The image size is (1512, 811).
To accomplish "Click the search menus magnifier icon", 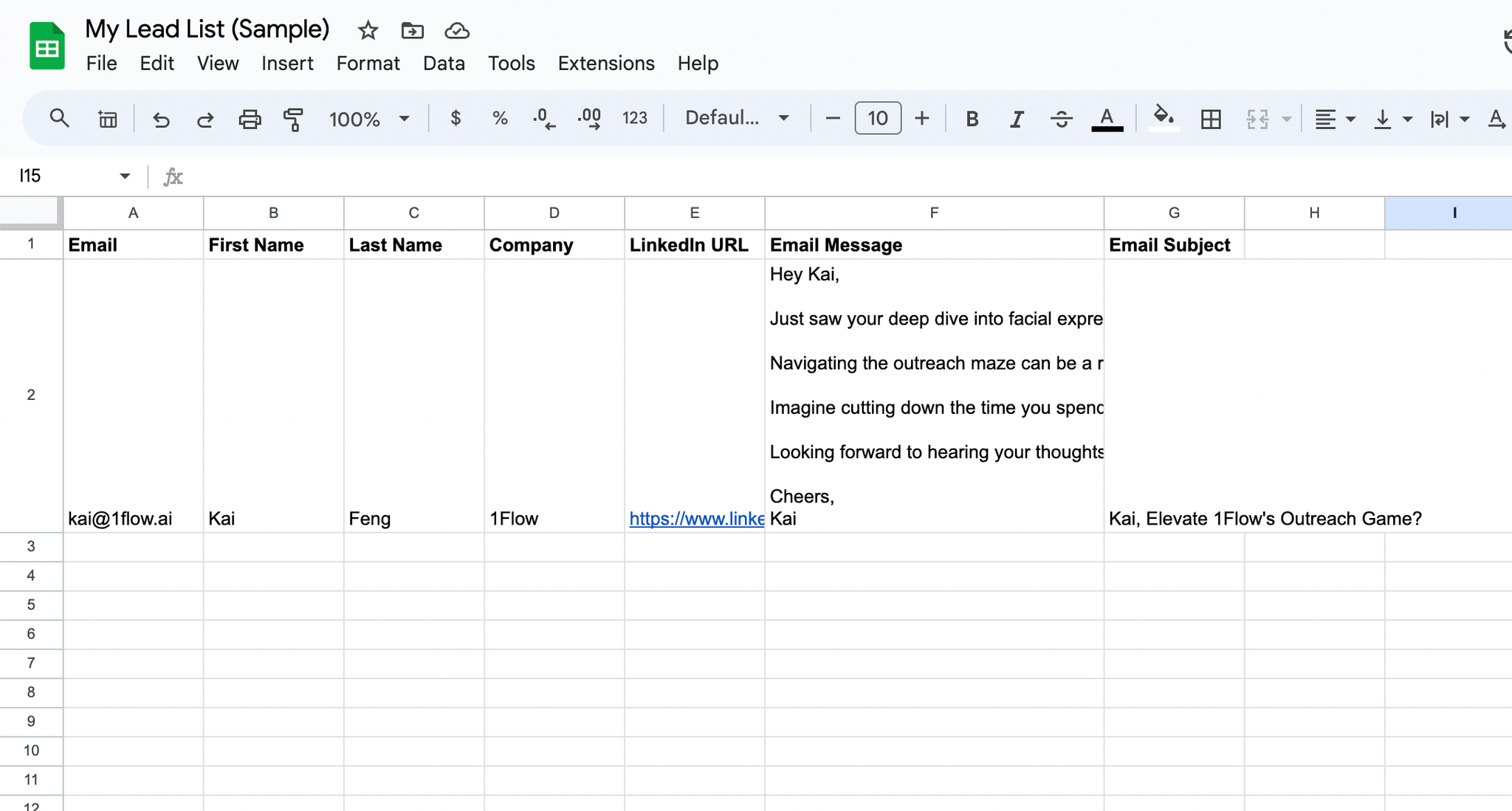I will 60,118.
